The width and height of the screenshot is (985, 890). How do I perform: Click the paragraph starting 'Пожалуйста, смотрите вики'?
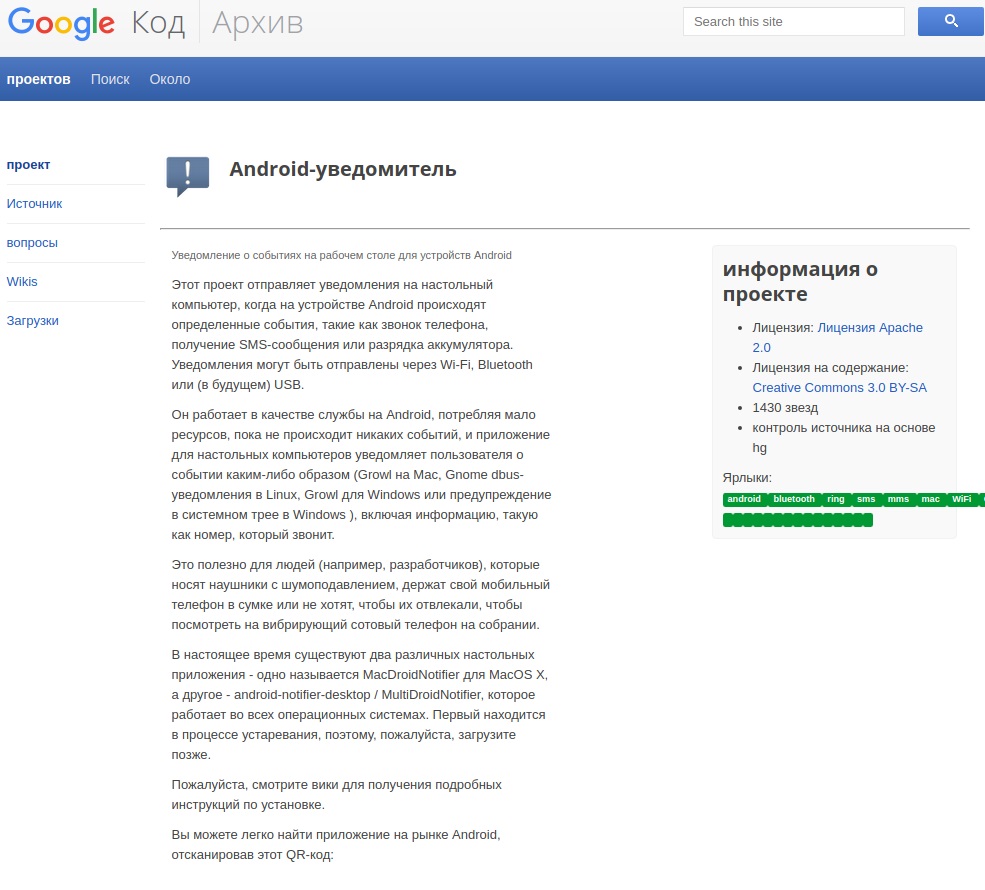tap(337, 795)
